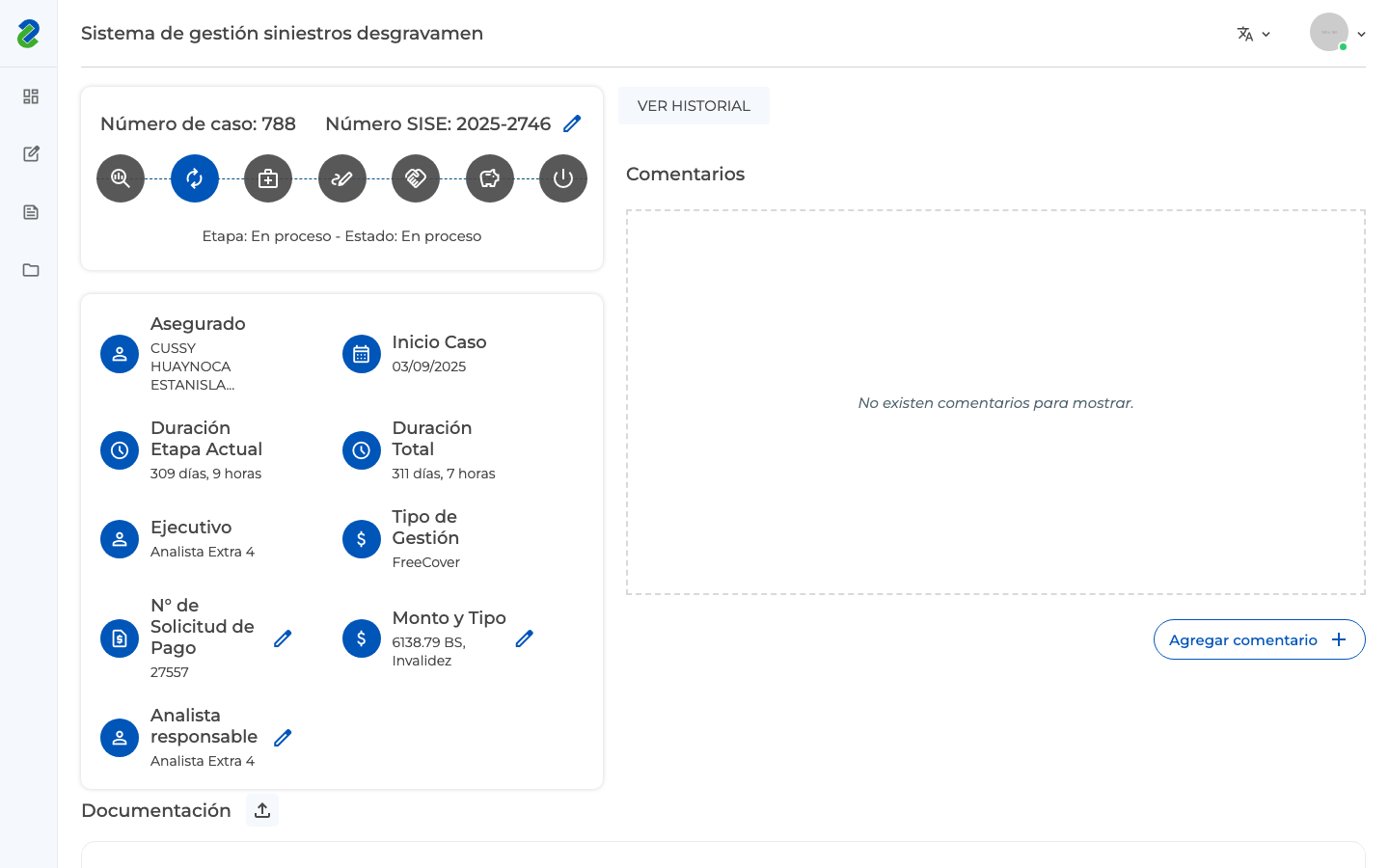This screenshot has width=1389, height=868.
Task: Click the date 03/09/2025
Action: click(x=429, y=366)
